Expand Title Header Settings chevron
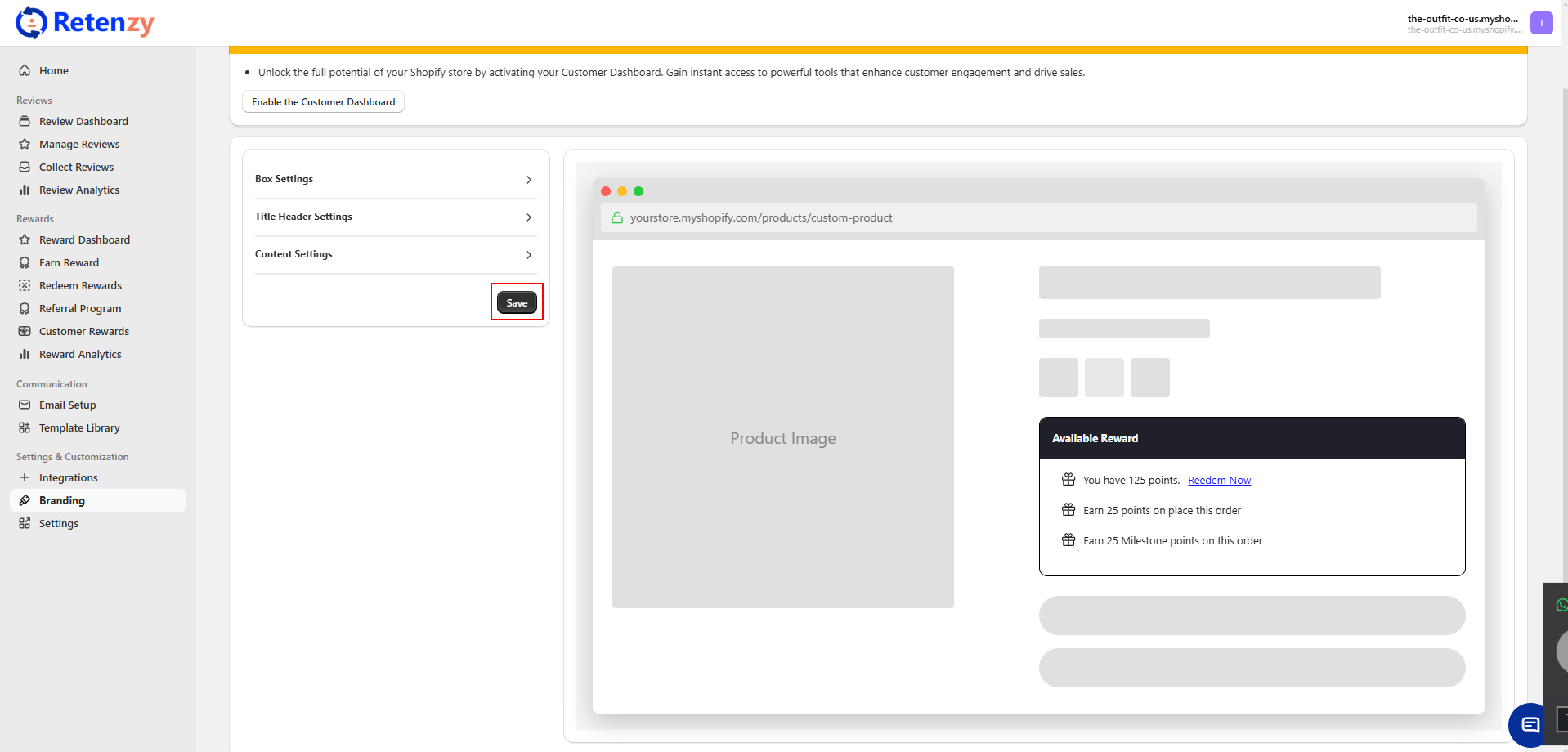 (529, 217)
